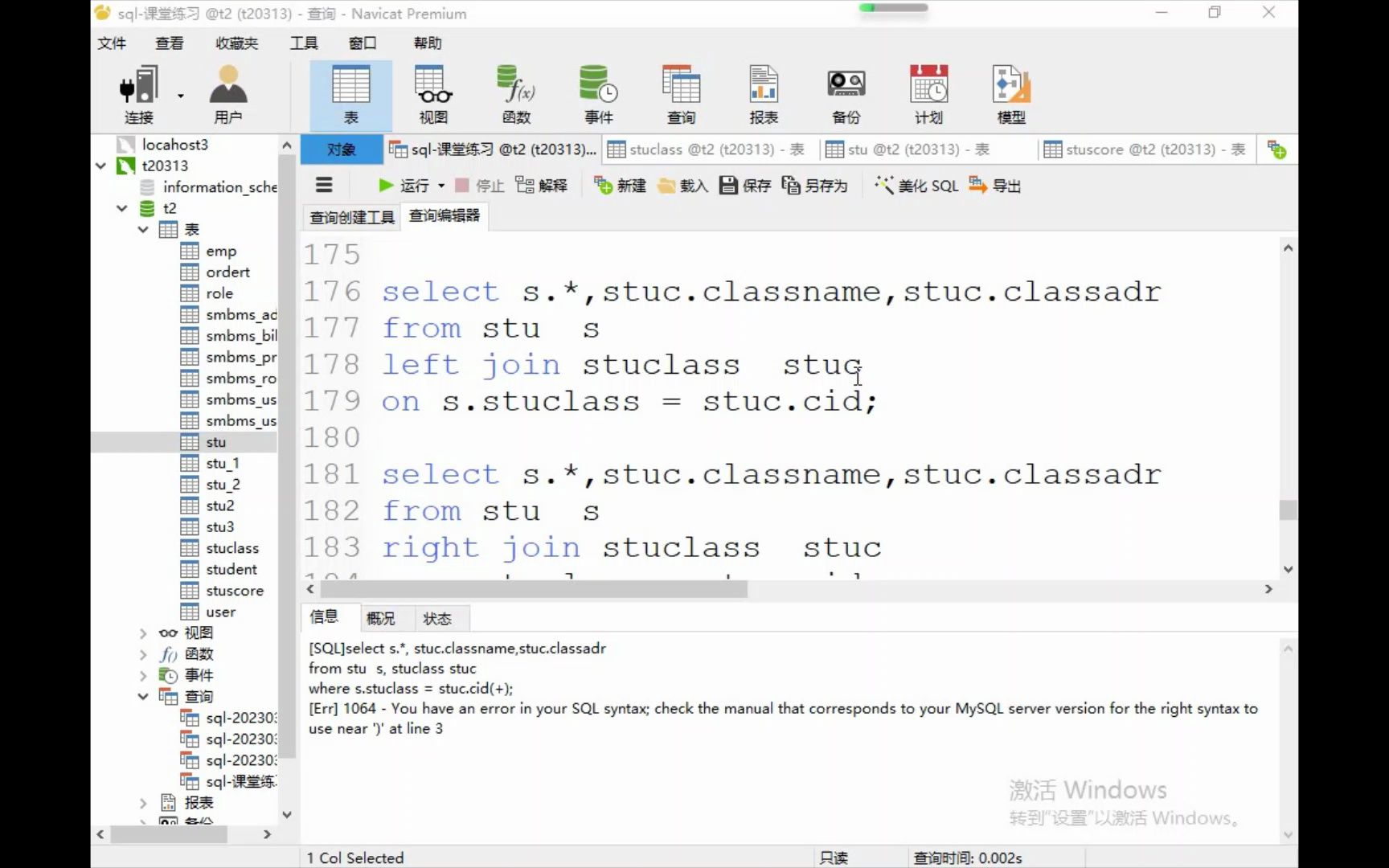The image size is (1389, 868).
Task: Open the 模型 (Model) designer
Action: tap(1010, 94)
